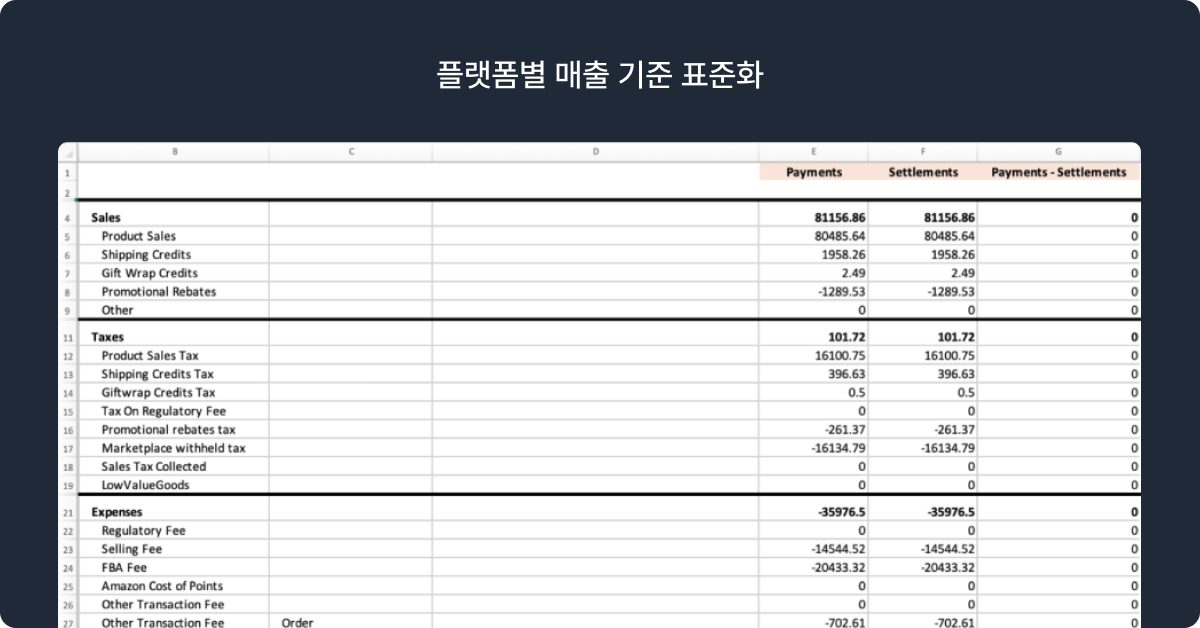This screenshot has height=628, width=1200.
Task: Select column F header
Action: tap(922, 152)
